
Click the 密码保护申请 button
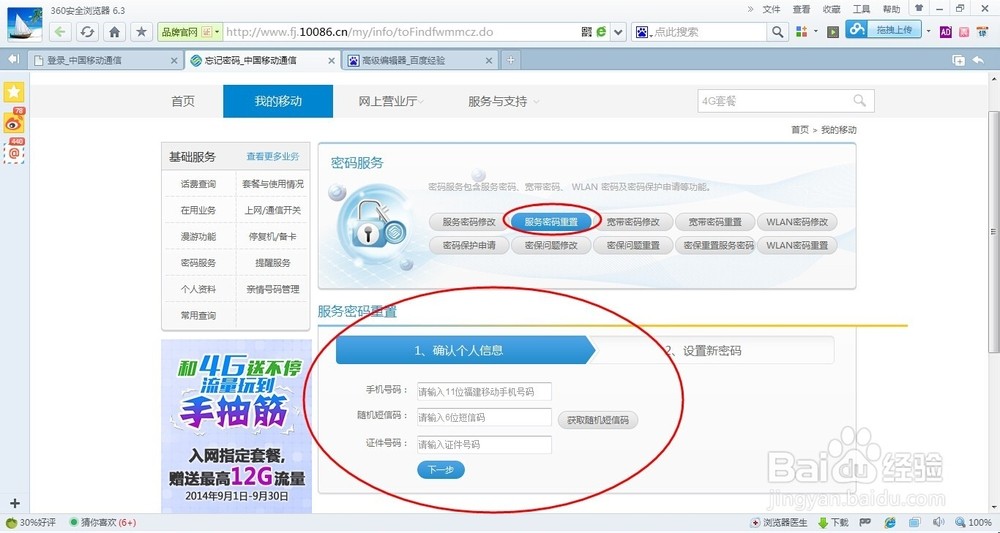coord(469,245)
